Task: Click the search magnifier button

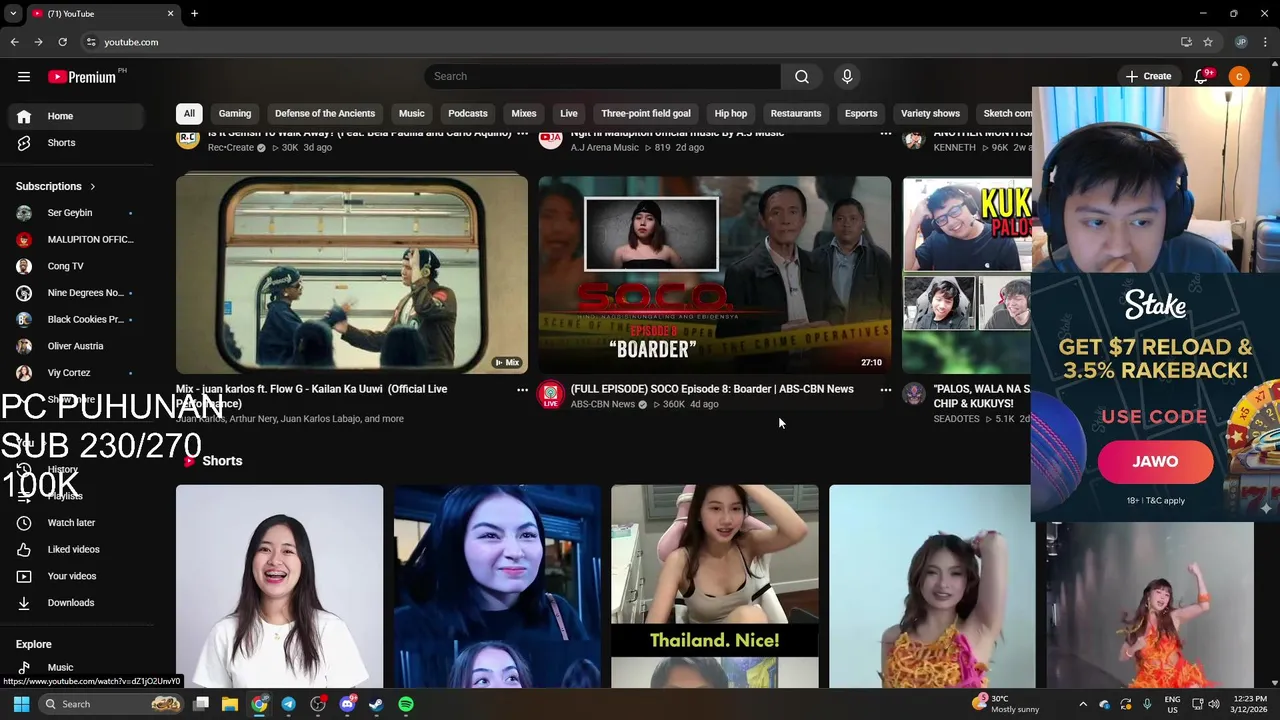Action: point(802,77)
